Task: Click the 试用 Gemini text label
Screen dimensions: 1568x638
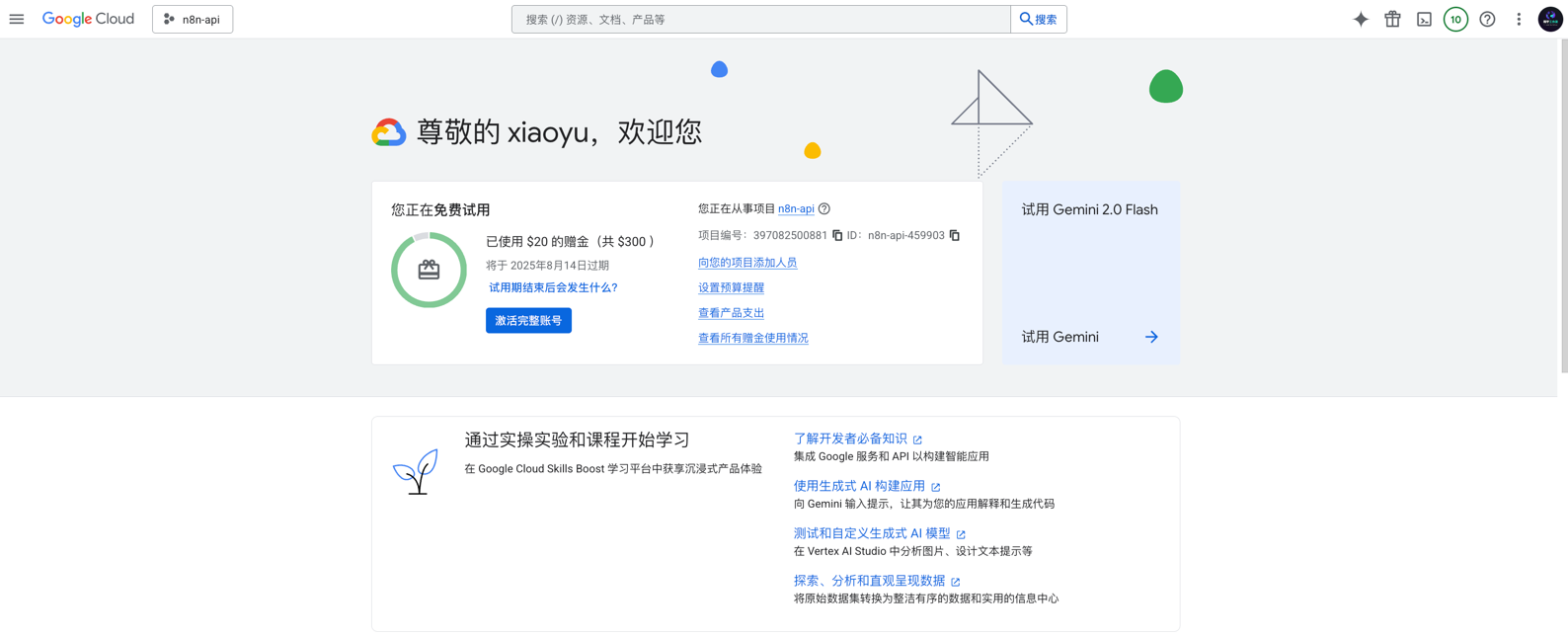Action: pos(1059,337)
